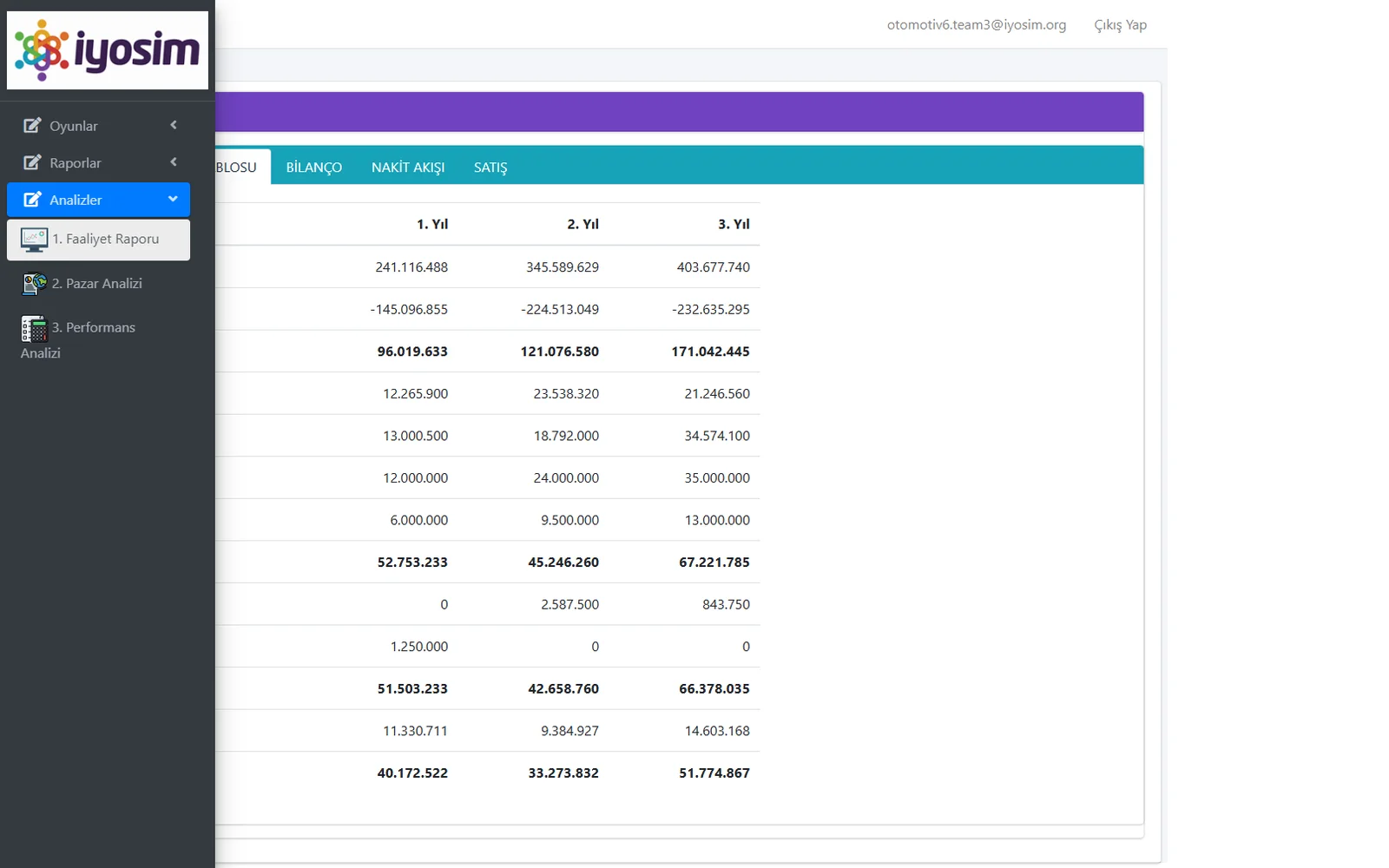Switch to the BİLANÇO tab

pos(314,167)
